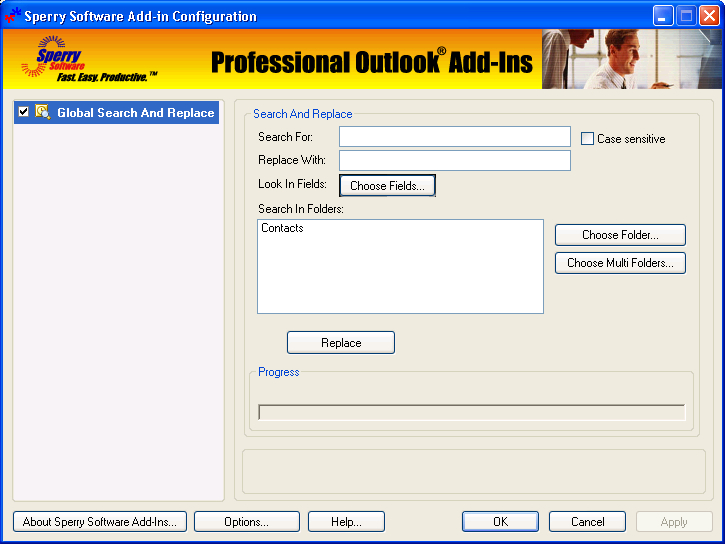The width and height of the screenshot is (725, 544).
Task: Click the title bar app icon
Action: 12,16
